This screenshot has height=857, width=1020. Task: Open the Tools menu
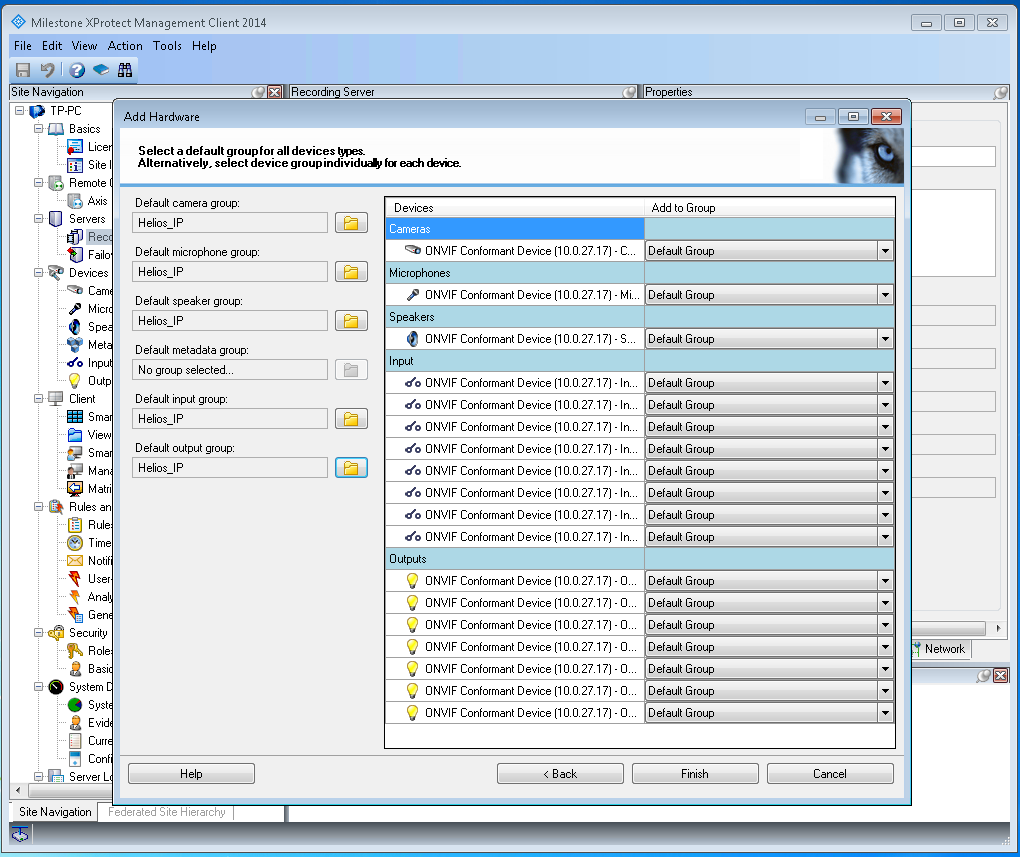(167, 46)
